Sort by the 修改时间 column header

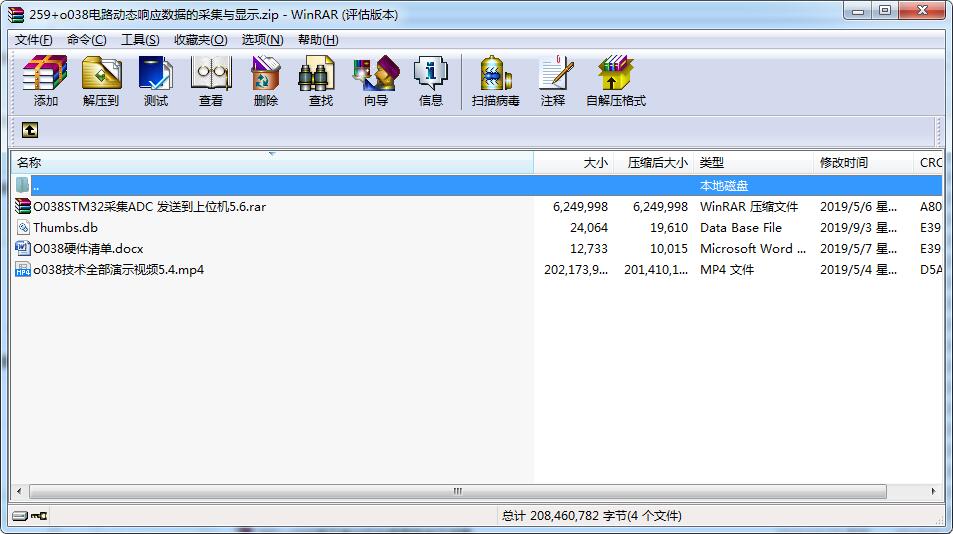pos(863,162)
